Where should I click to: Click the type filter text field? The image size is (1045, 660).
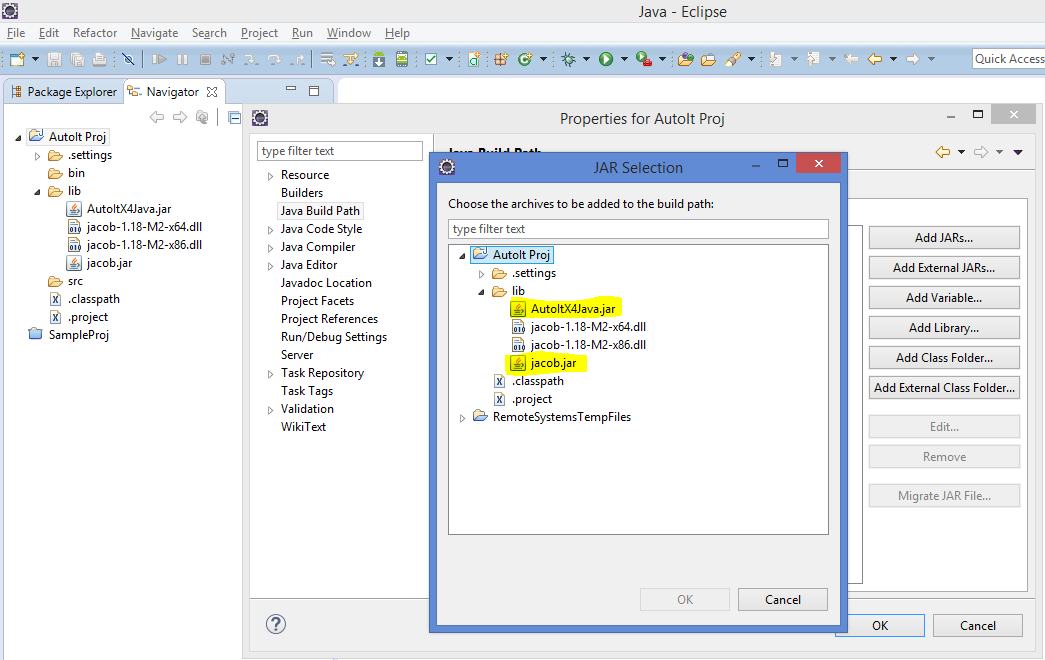639,229
